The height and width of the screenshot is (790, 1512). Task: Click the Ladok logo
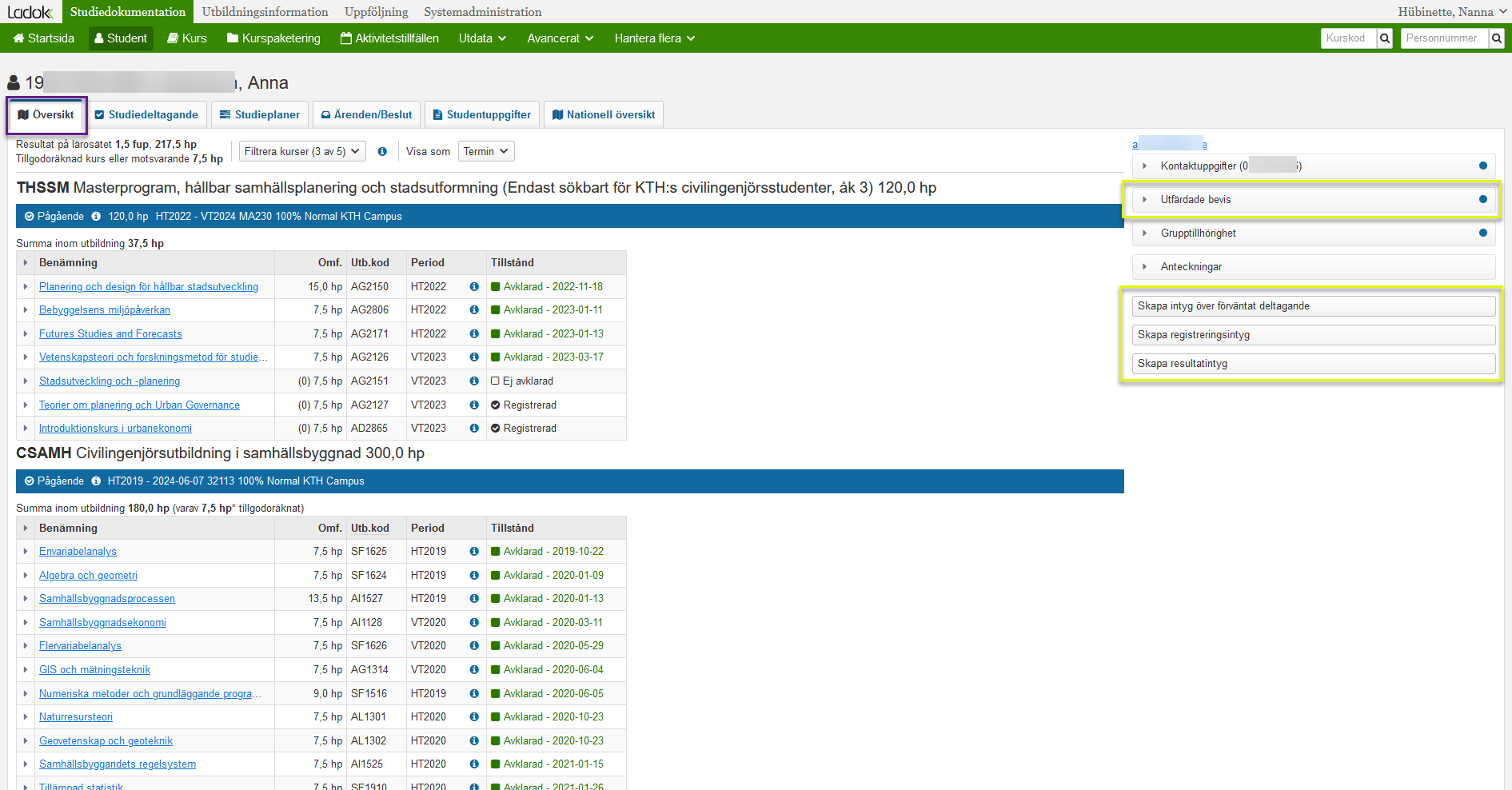click(x=30, y=12)
